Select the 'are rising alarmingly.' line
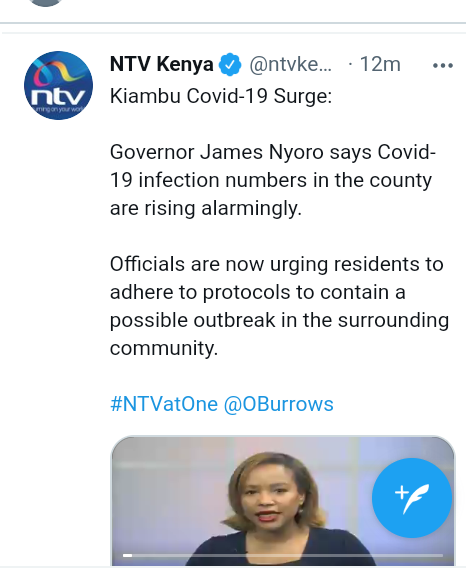This screenshot has width=466, height=570. pos(206,209)
